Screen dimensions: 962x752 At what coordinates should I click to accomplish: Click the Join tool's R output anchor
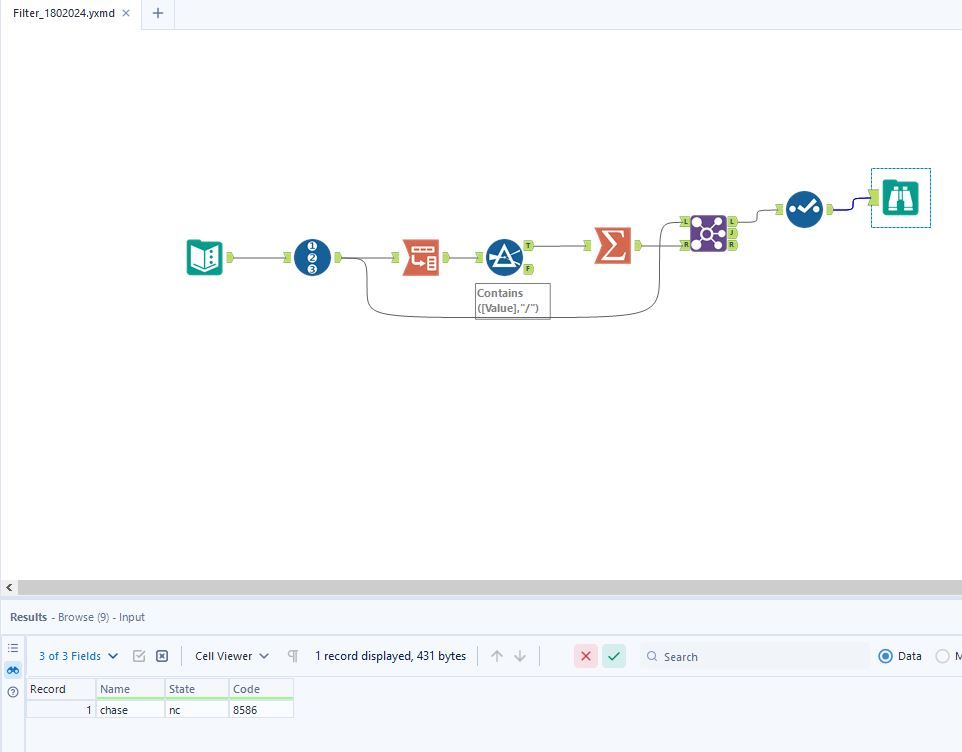pyautogui.click(x=732, y=245)
